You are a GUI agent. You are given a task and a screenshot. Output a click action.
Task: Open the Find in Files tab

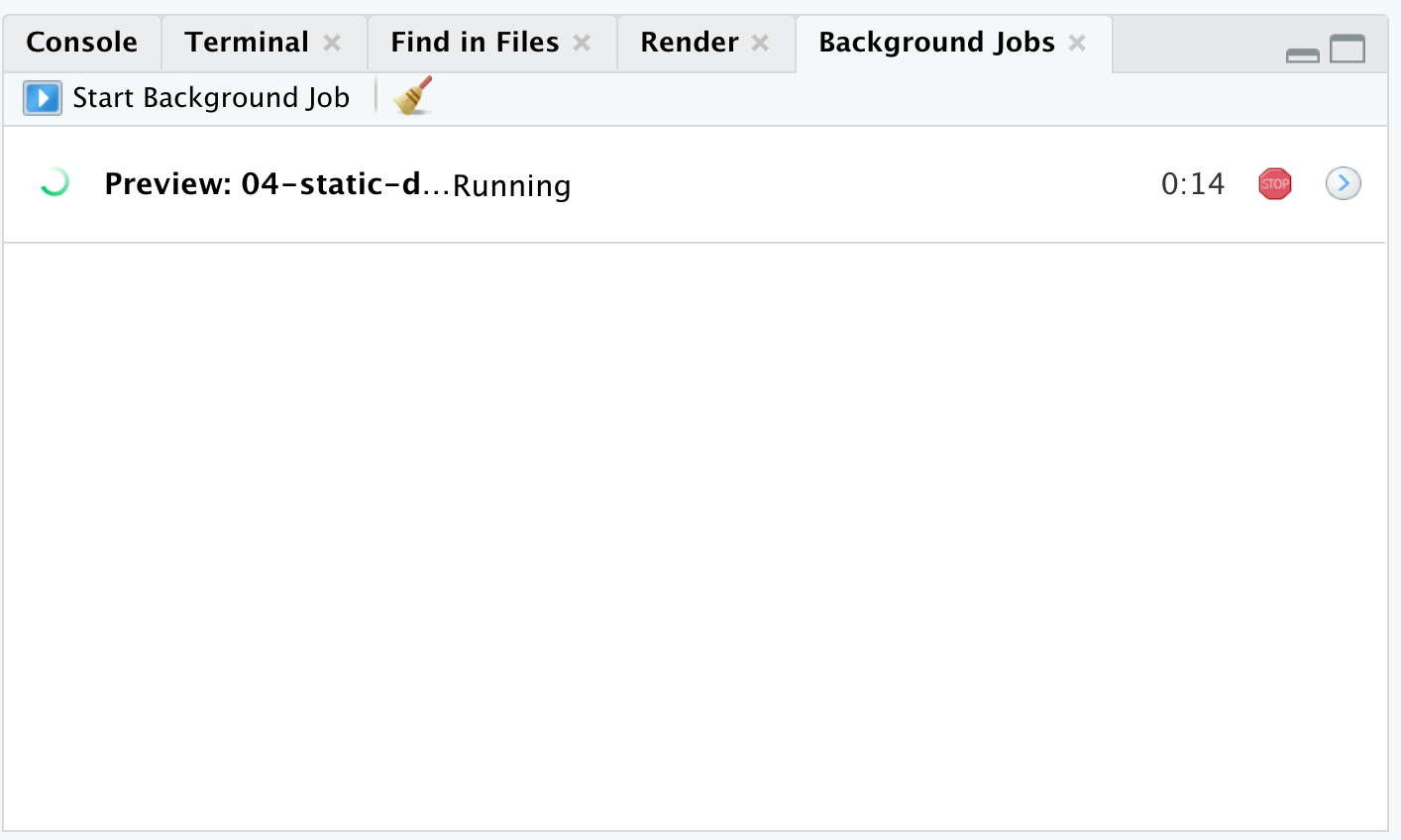[x=475, y=43]
